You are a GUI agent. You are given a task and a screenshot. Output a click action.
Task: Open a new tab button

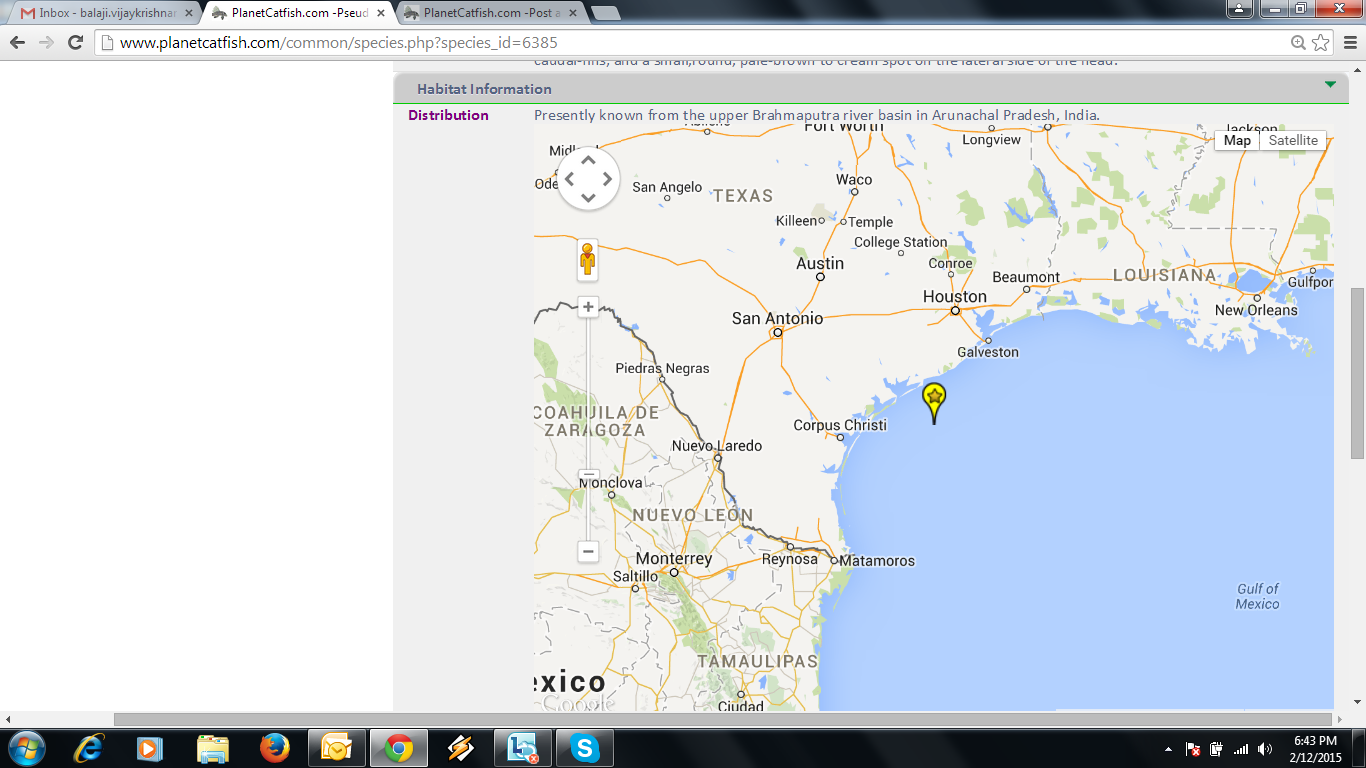coord(605,13)
